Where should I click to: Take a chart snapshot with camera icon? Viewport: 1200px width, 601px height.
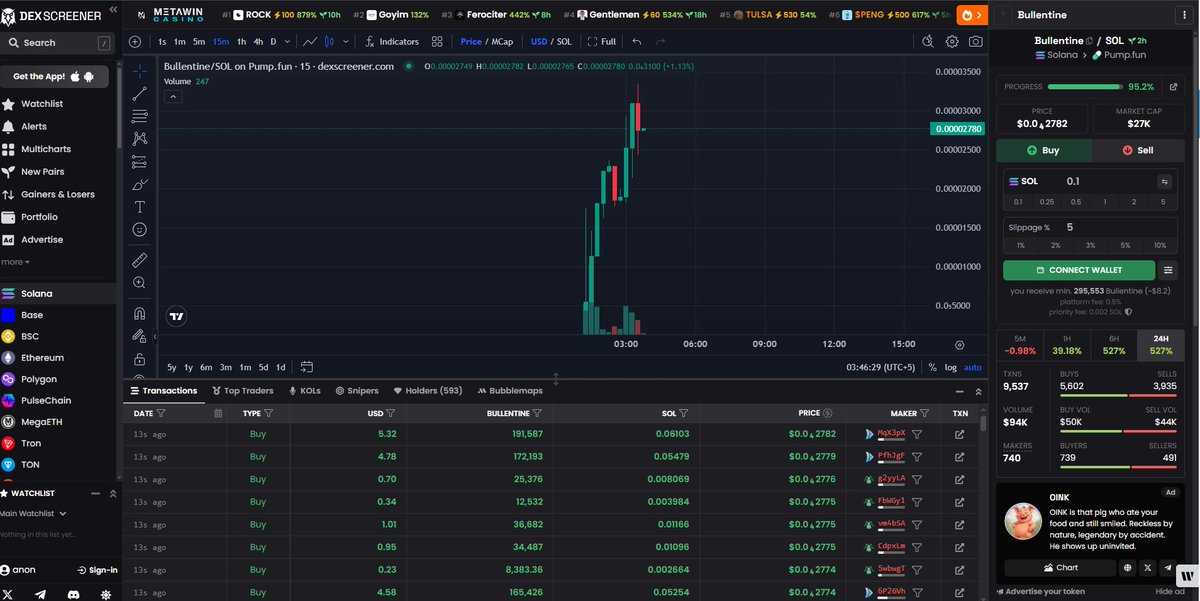coord(975,42)
